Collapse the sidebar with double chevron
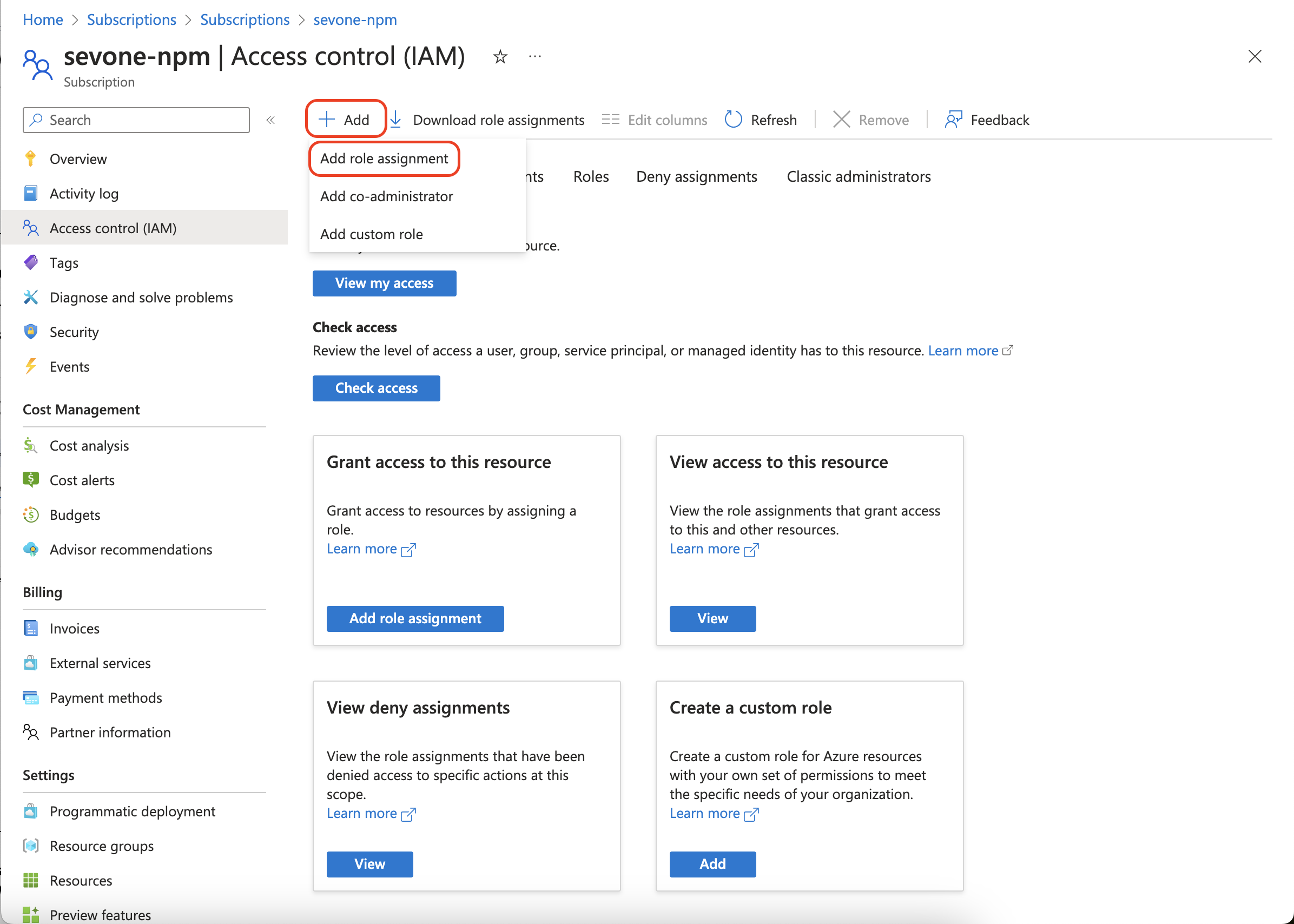 270,120
